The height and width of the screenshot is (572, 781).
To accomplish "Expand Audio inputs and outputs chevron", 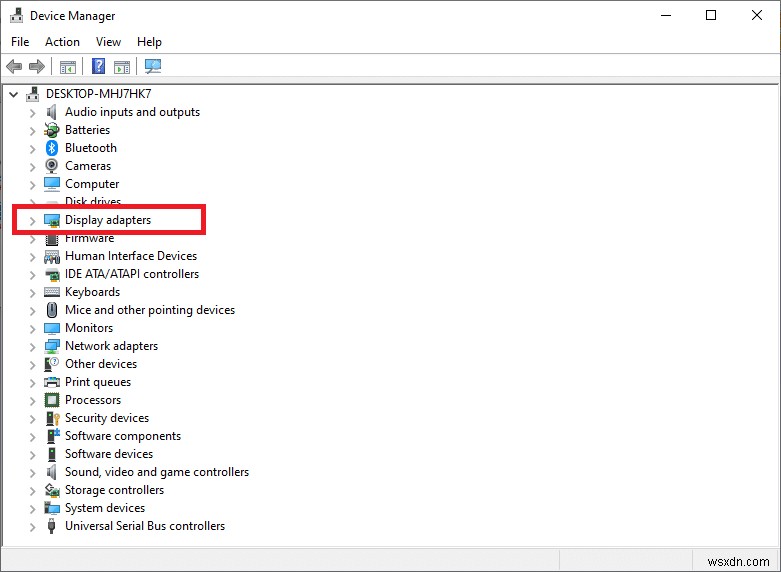I will pos(32,113).
